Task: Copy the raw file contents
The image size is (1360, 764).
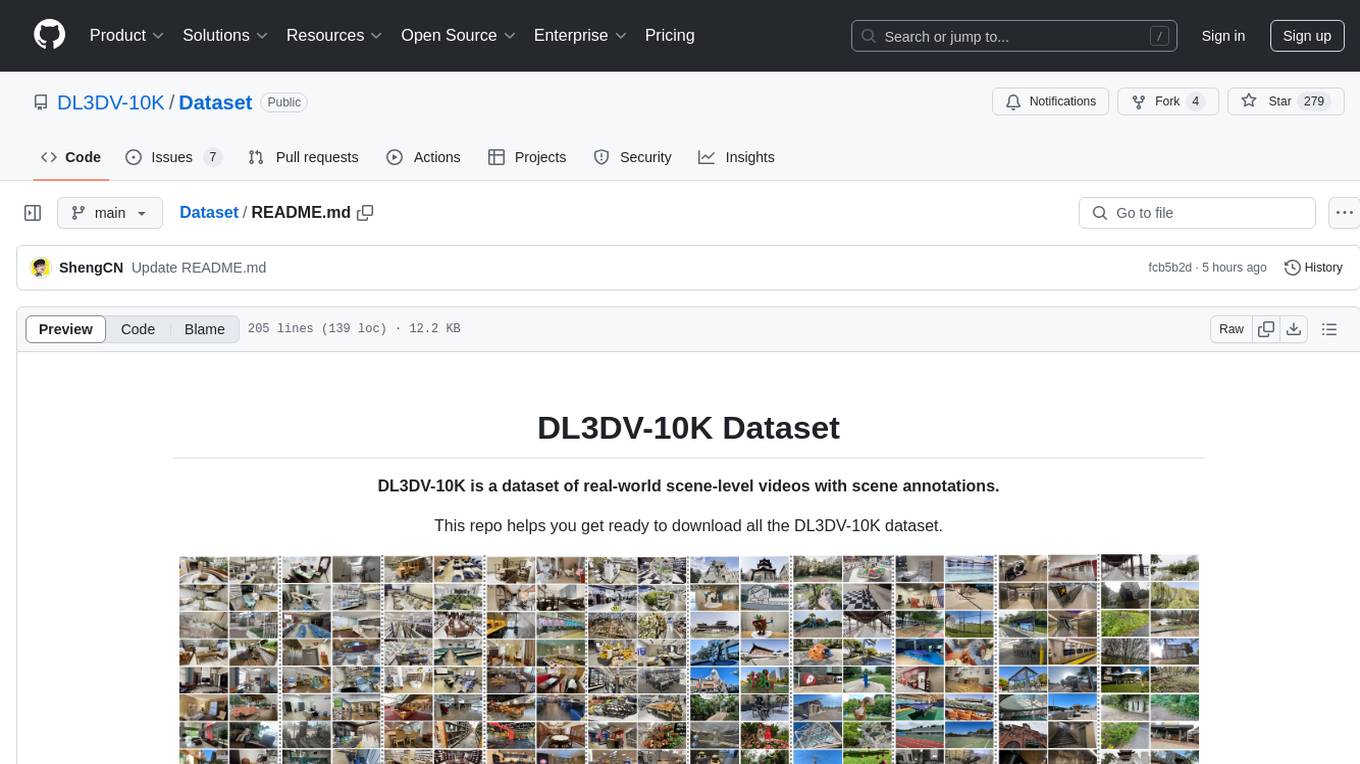Action: tap(1266, 329)
